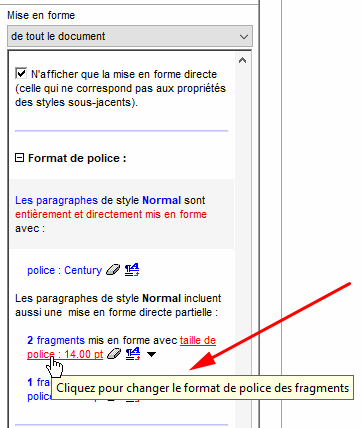Collapse the 'Format de police' section
This screenshot has height=428, width=362.
point(20,158)
